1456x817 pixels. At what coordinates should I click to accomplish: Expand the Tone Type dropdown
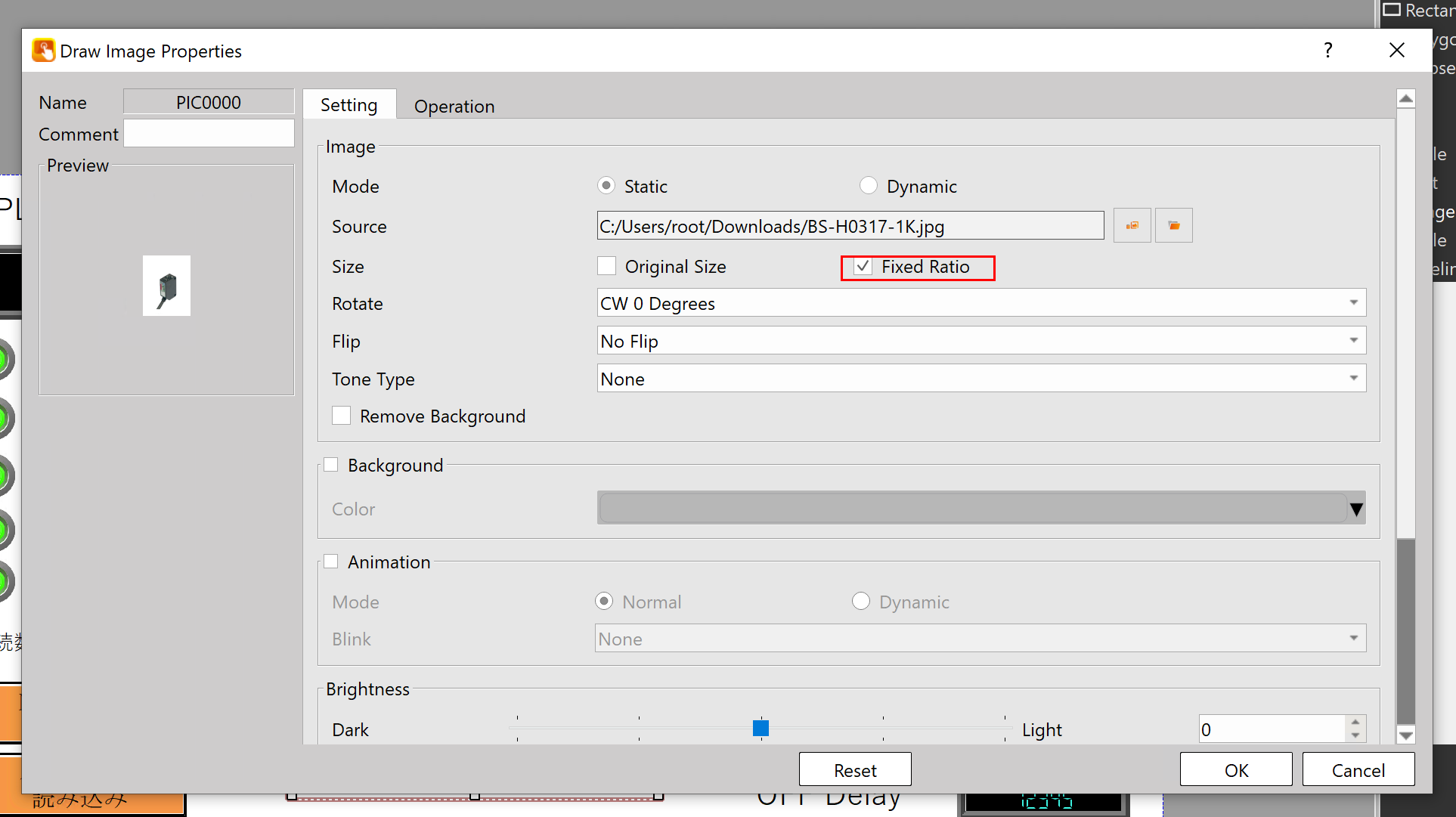point(980,379)
